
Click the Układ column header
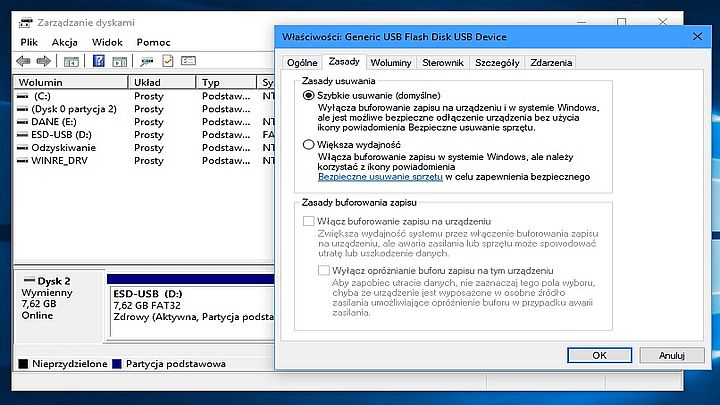pyautogui.click(x=162, y=82)
